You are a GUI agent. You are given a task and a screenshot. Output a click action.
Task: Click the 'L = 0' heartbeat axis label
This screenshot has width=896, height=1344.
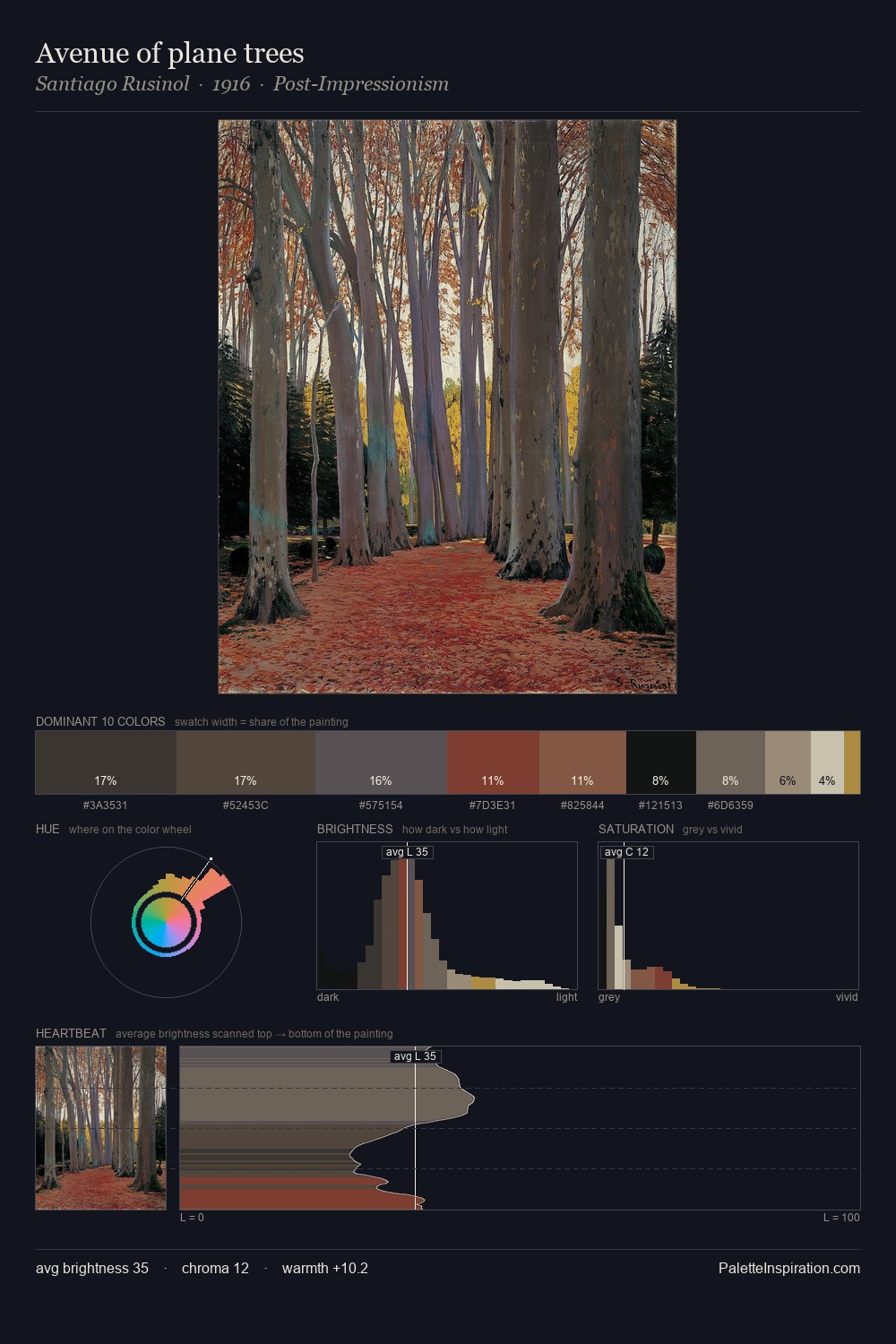[x=192, y=1218]
